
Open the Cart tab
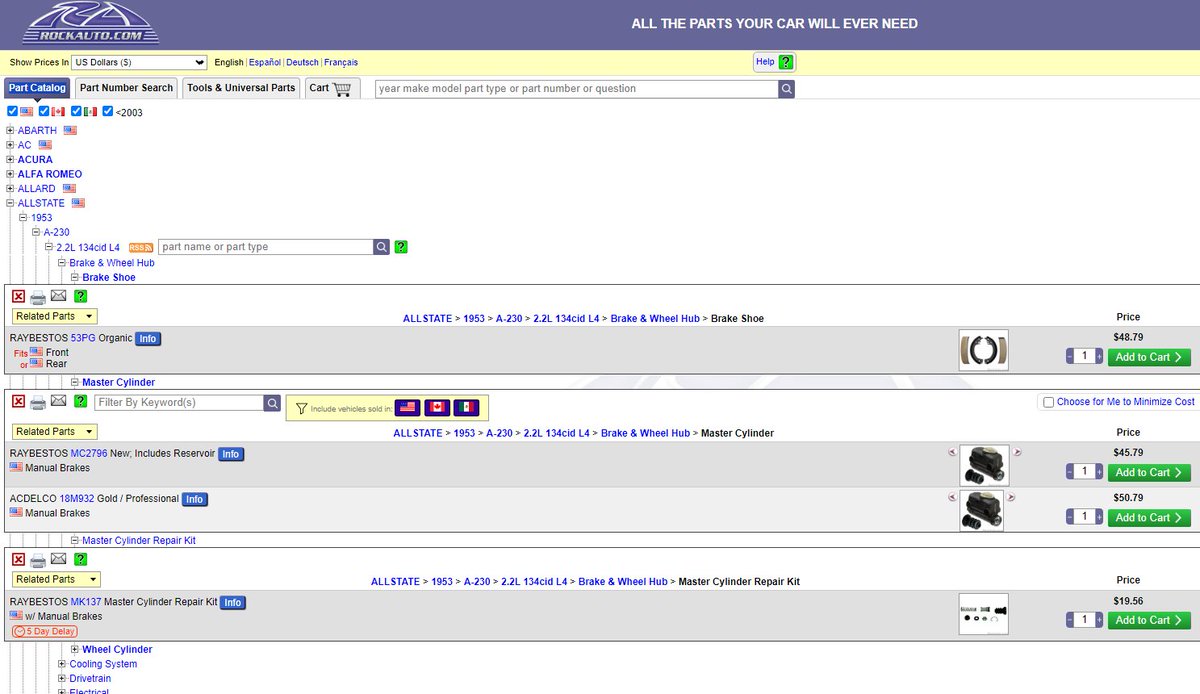click(x=332, y=88)
